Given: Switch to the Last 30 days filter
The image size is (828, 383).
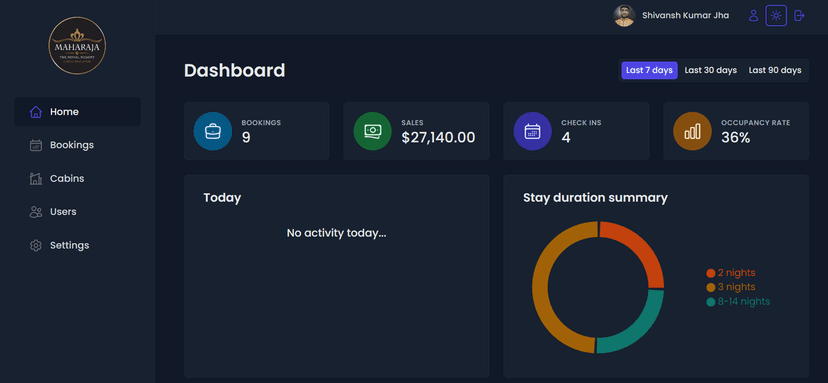Looking at the screenshot, I should (x=710, y=70).
